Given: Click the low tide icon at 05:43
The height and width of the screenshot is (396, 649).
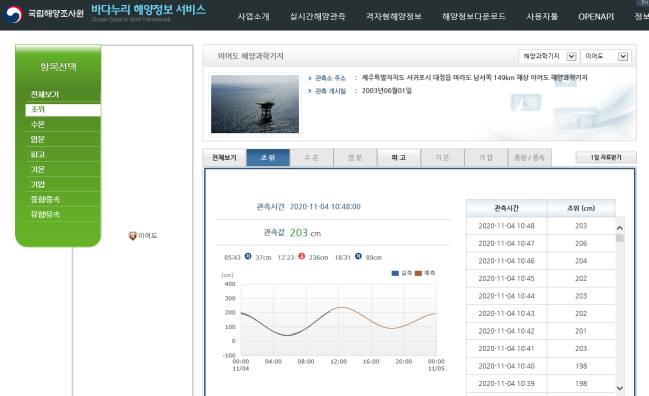Looking at the screenshot, I should pyautogui.click(x=248, y=257).
